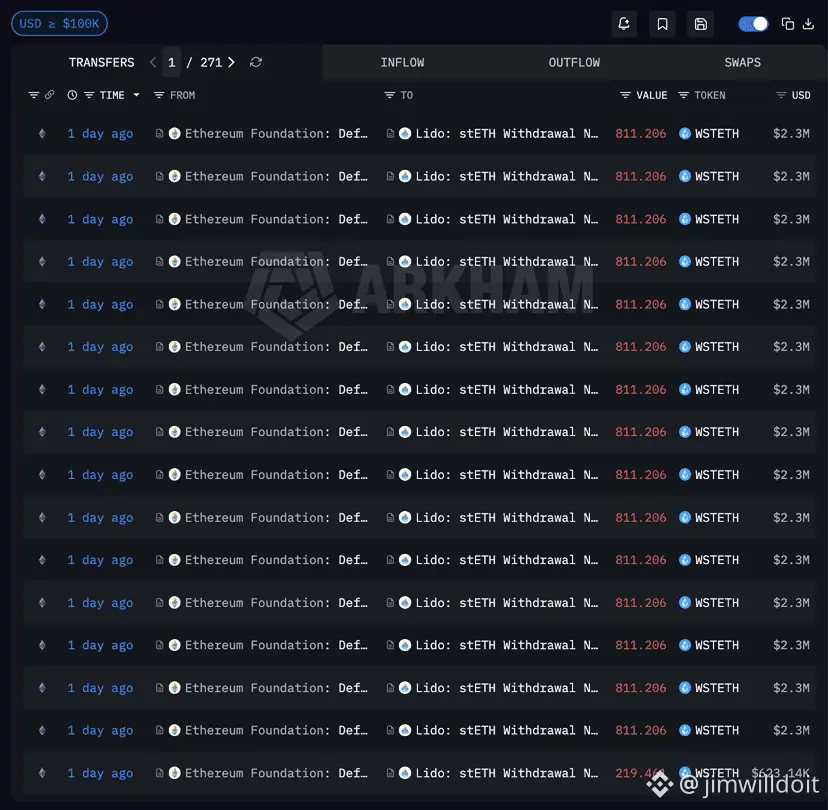The image size is (828, 810).
Task: Open the TO column filter
Action: [x=390, y=95]
